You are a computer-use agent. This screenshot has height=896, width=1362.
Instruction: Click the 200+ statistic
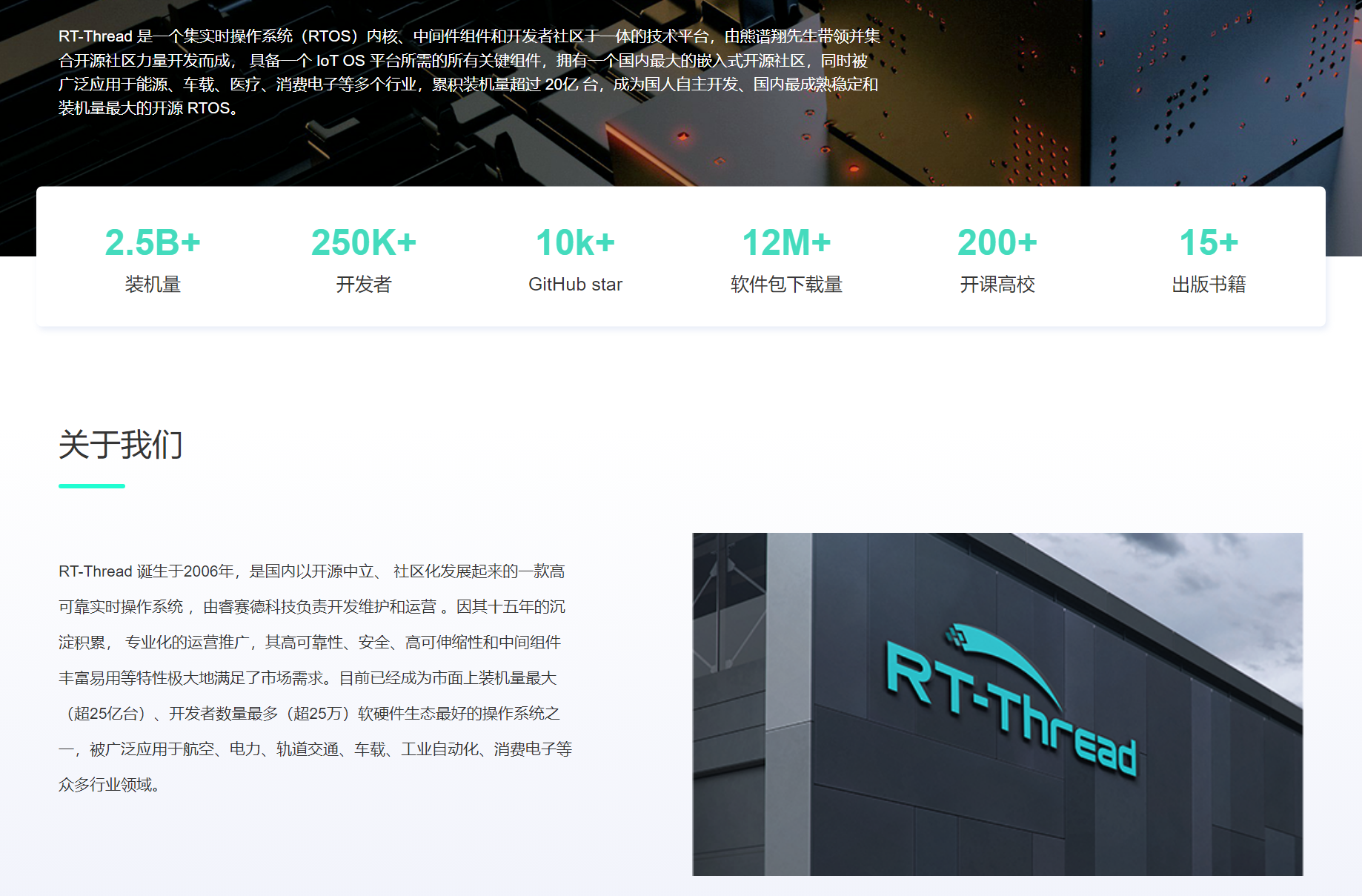point(997,242)
